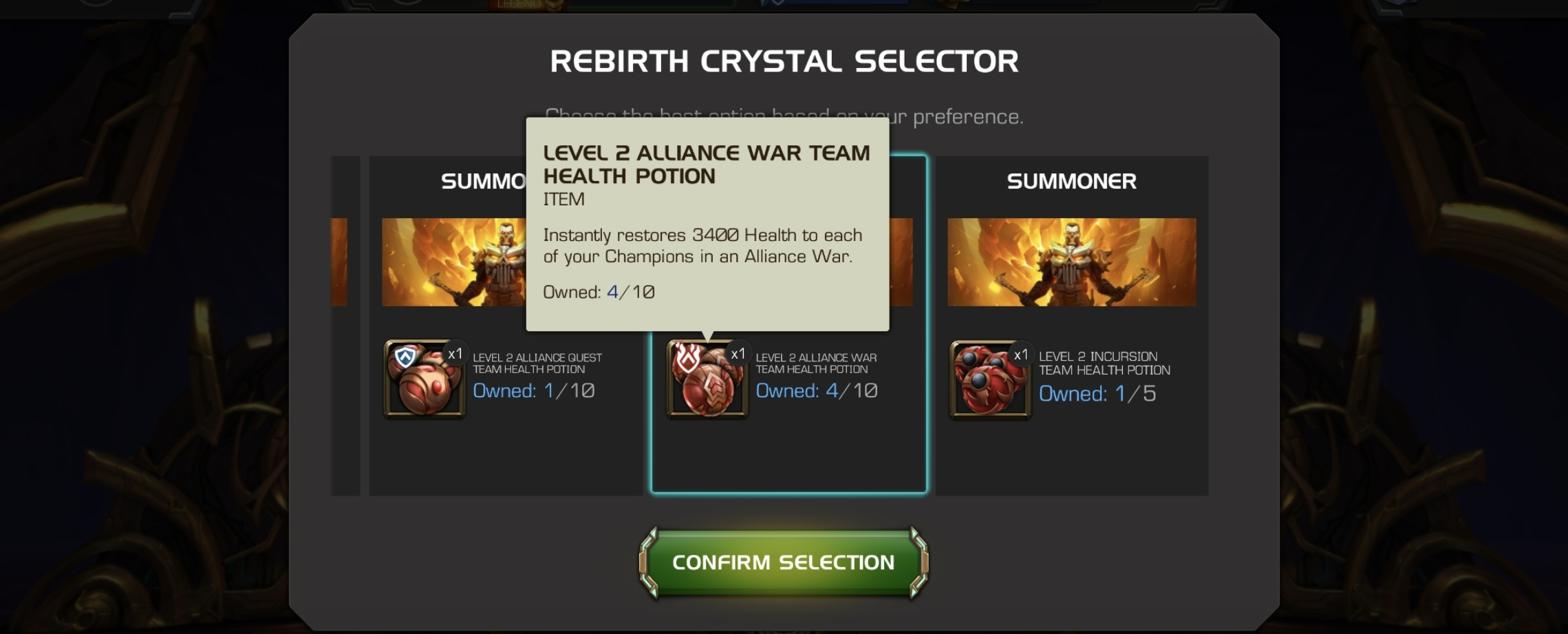Screen dimensions: 1568x634
Task: Tap the Incursion Team Health Potion icon
Action: coord(990,379)
